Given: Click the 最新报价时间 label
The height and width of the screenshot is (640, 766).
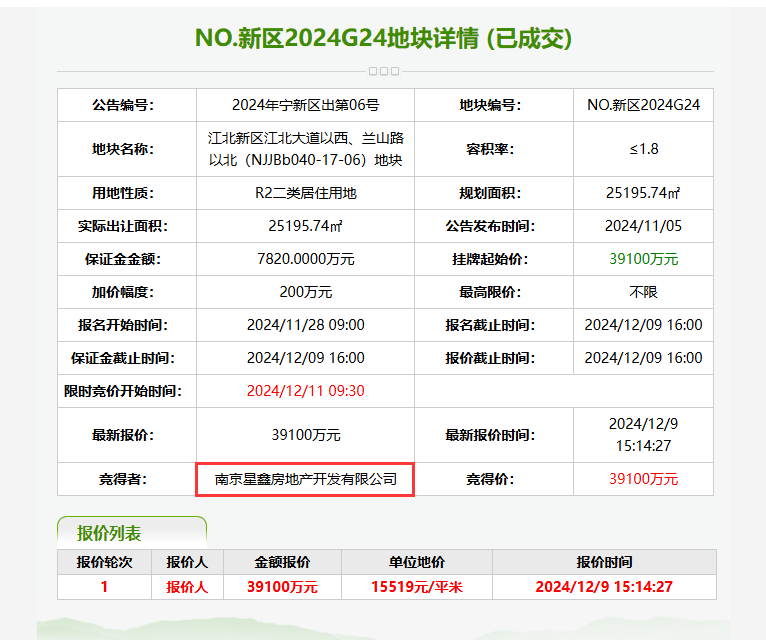Looking at the screenshot, I should point(490,435).
